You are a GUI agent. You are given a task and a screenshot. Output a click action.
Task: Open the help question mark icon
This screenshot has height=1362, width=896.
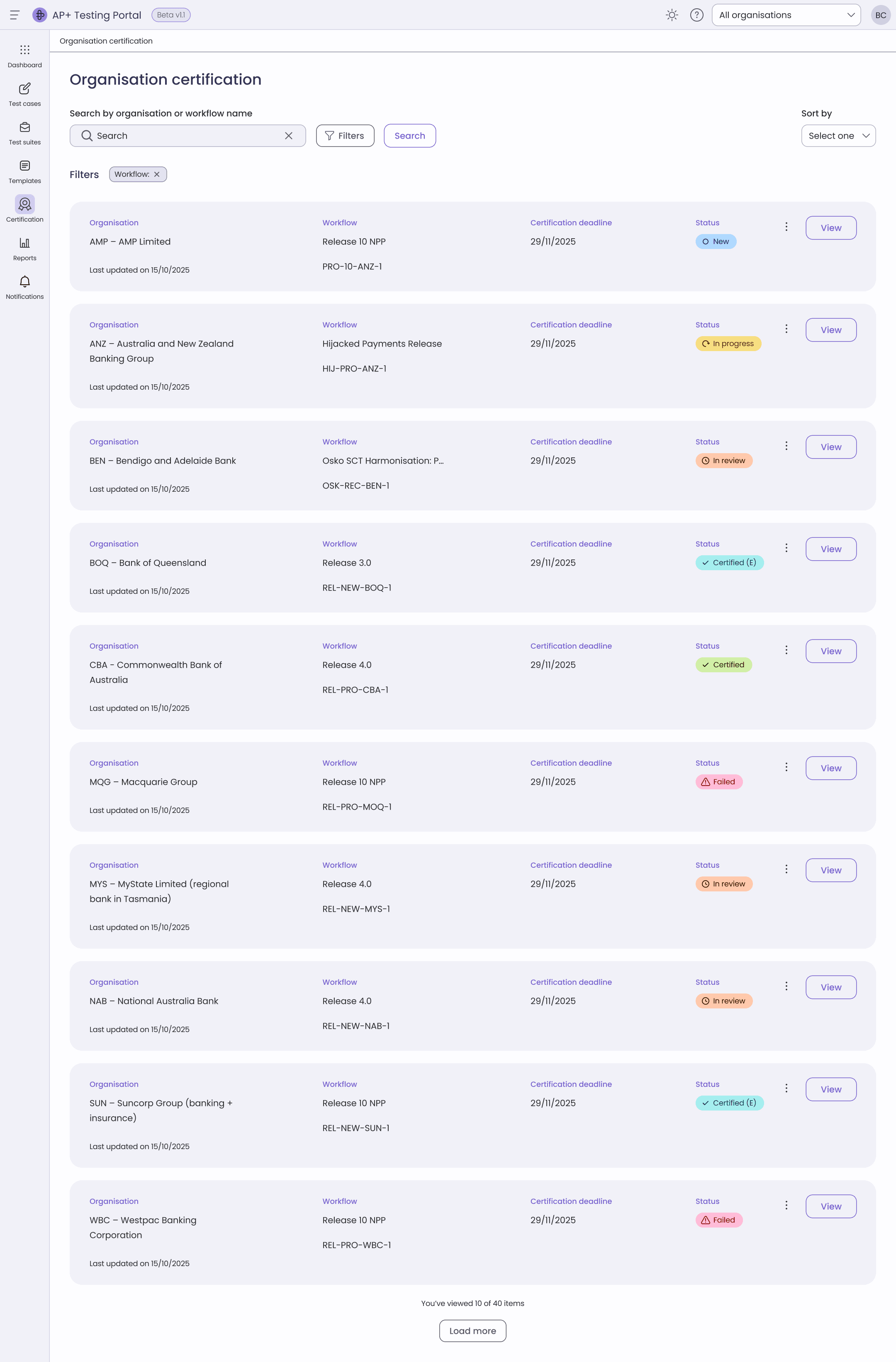pyautogui.click(x=696, y=15)
